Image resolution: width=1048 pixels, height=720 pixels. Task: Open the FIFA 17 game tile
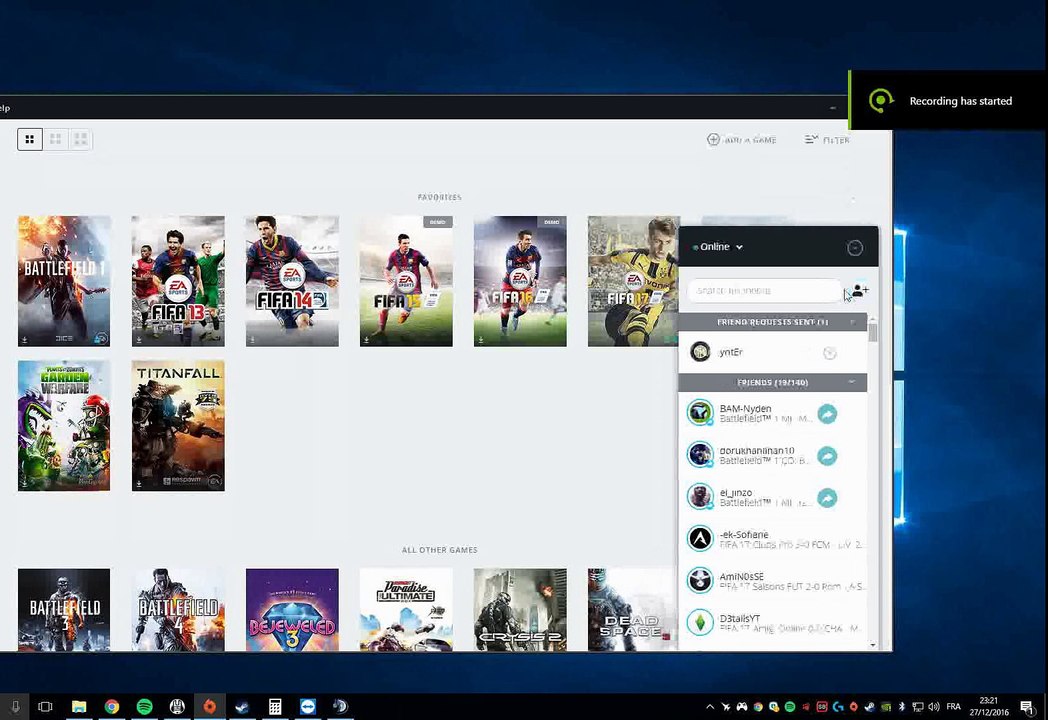pyautogui.click(x=633, y=281)
